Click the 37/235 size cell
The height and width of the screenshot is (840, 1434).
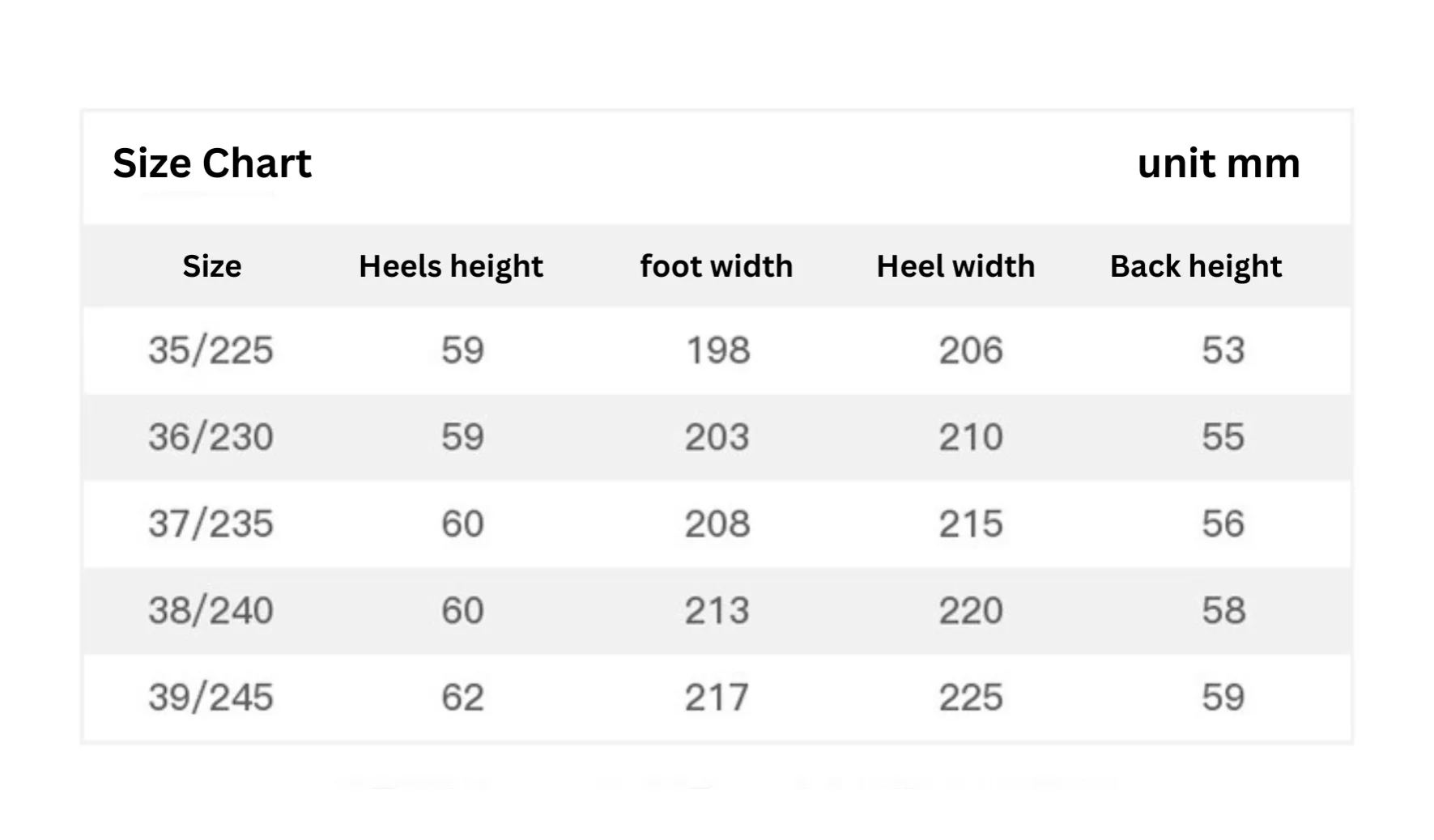click(211, 524)
